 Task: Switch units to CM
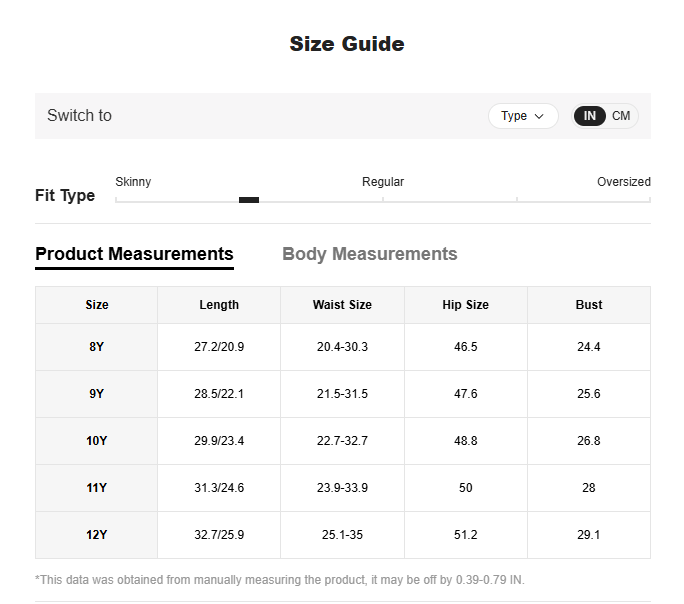(621, 116)
